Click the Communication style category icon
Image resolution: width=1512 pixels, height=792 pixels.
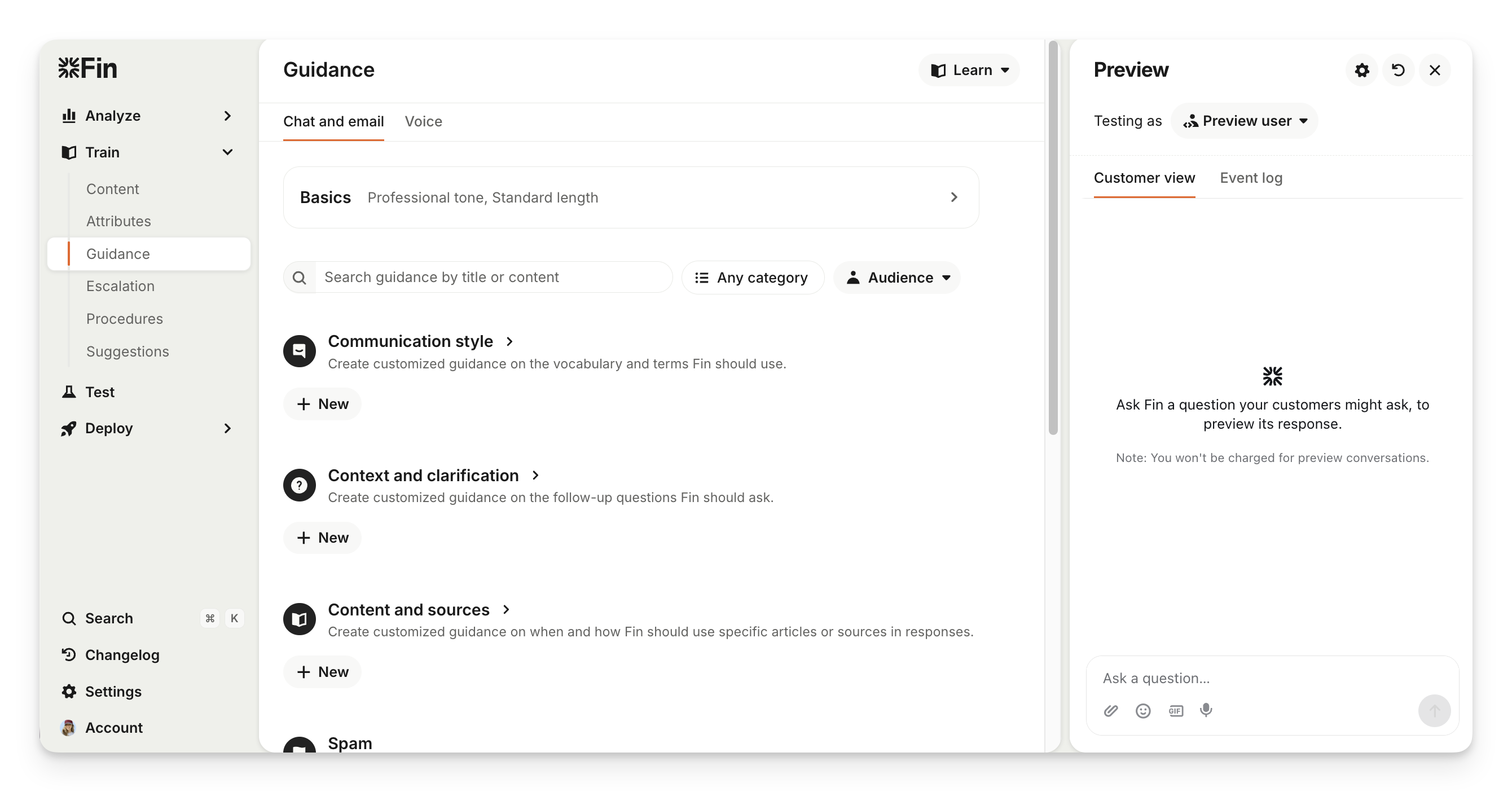(x=300, y=351)
